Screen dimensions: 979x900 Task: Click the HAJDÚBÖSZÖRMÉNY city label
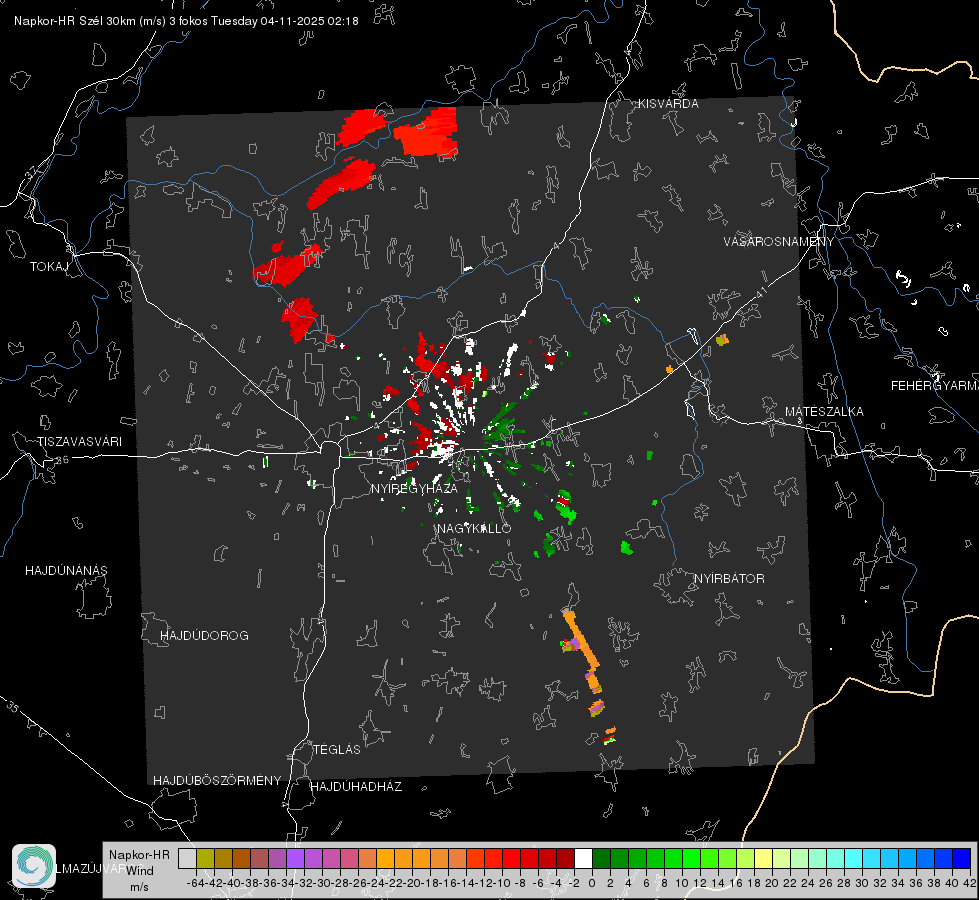(x=217, y=781)
